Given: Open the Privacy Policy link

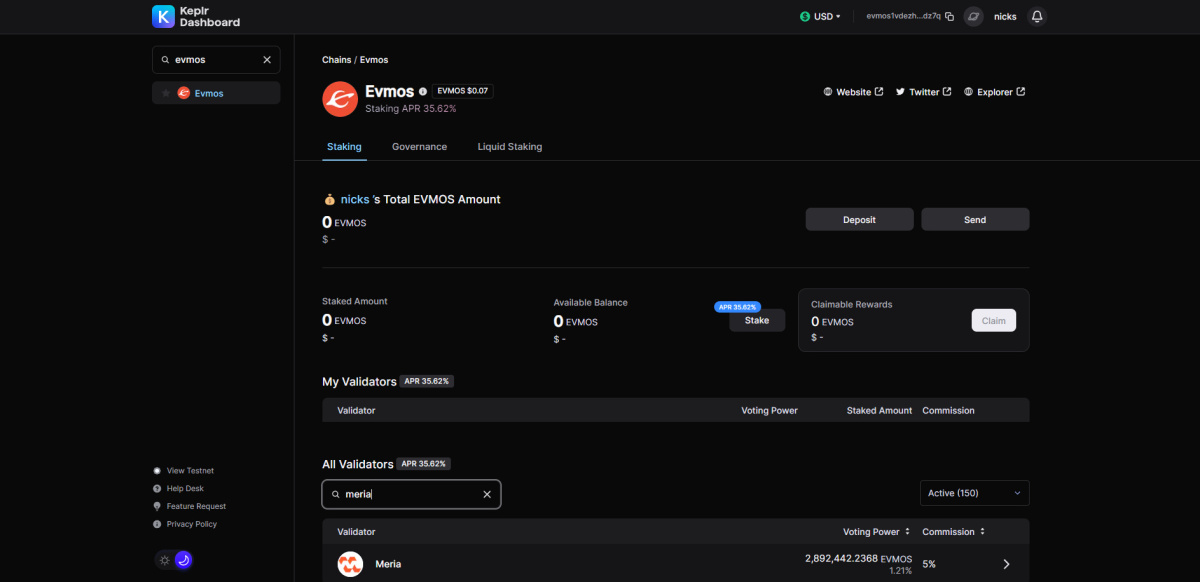Looking at the screenshot, I should click(x=184, y=524).
